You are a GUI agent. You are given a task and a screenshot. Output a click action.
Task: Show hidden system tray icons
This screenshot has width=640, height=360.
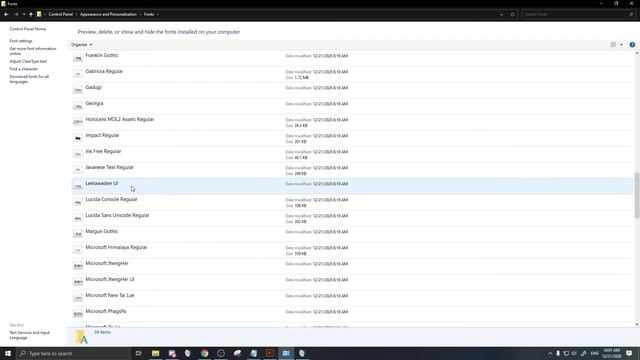pyautogui.click(x=550, y=353)
